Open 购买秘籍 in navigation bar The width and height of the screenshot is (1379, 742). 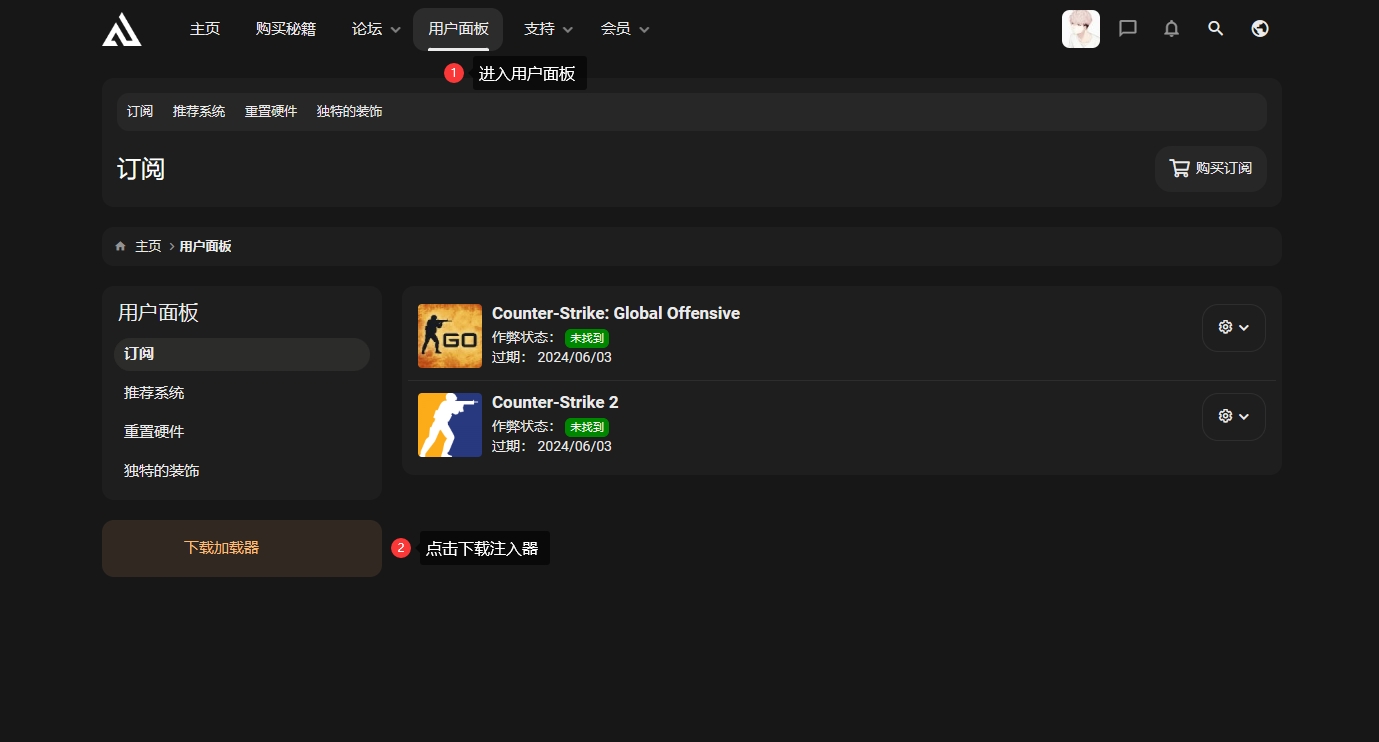coord(285,29)
